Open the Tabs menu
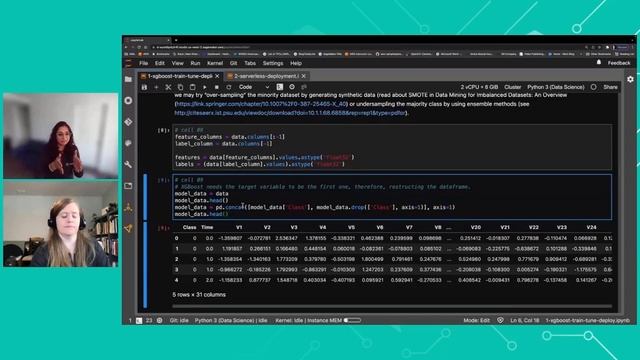Viewport: 640px width, 360px height. pyautogui.click(x=250, y=63)
